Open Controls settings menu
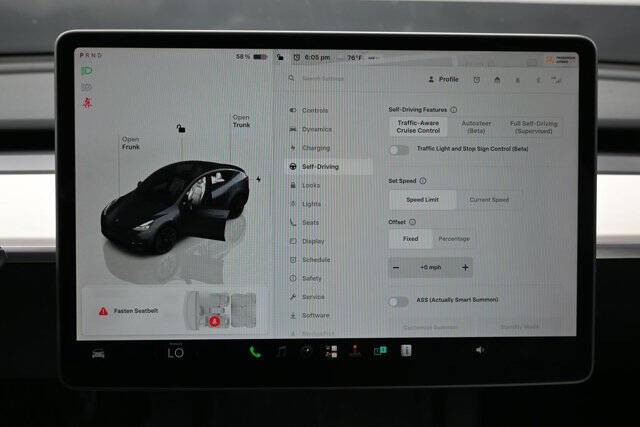The image size is (640, 427). (x=309, y=110)
